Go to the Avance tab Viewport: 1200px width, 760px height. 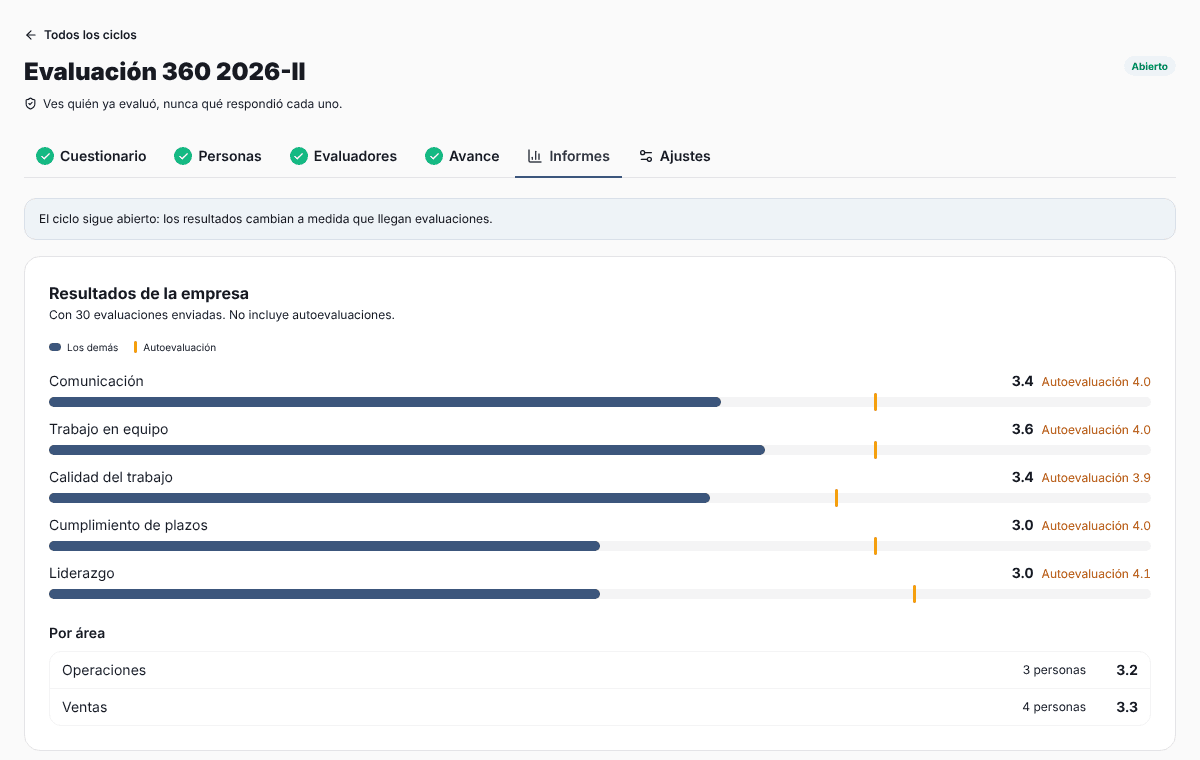(x=462, y=156)
